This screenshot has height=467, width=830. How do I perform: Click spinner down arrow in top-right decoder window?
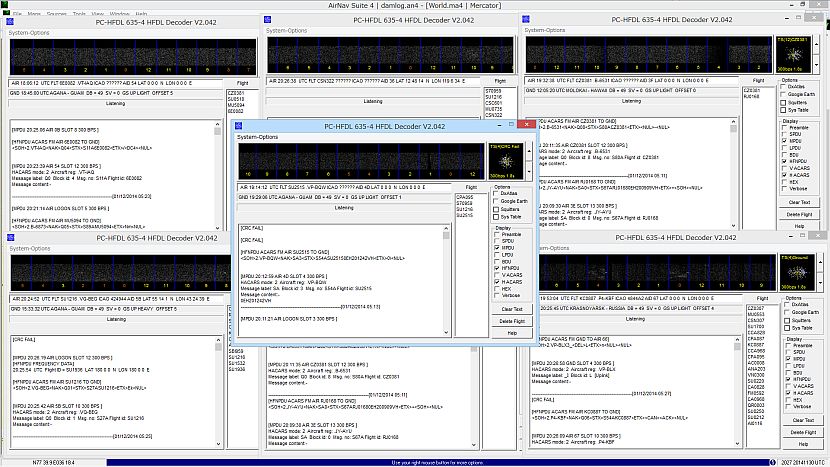coord(816,64)
